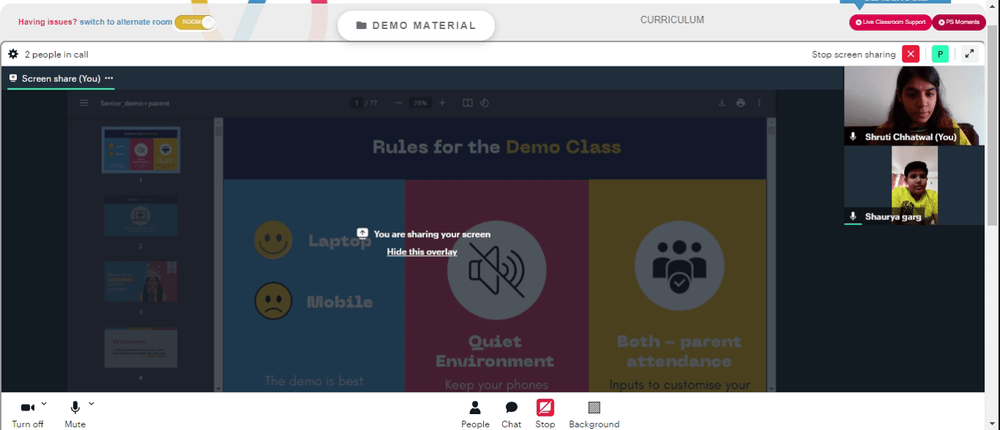The height and width of the screenshot is (430, 1000).
Task: Open the Chat panel
Action: (x=511, y=414)
